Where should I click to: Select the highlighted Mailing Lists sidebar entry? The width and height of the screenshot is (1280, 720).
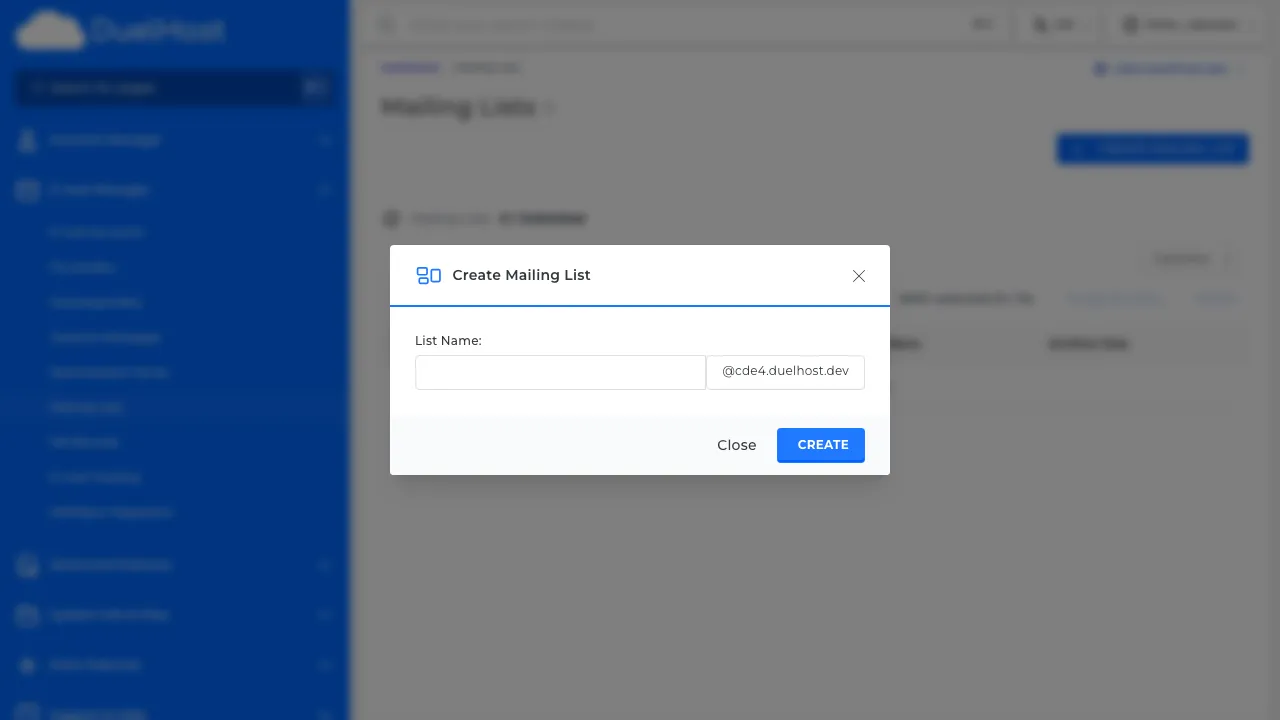pos(87,407)
